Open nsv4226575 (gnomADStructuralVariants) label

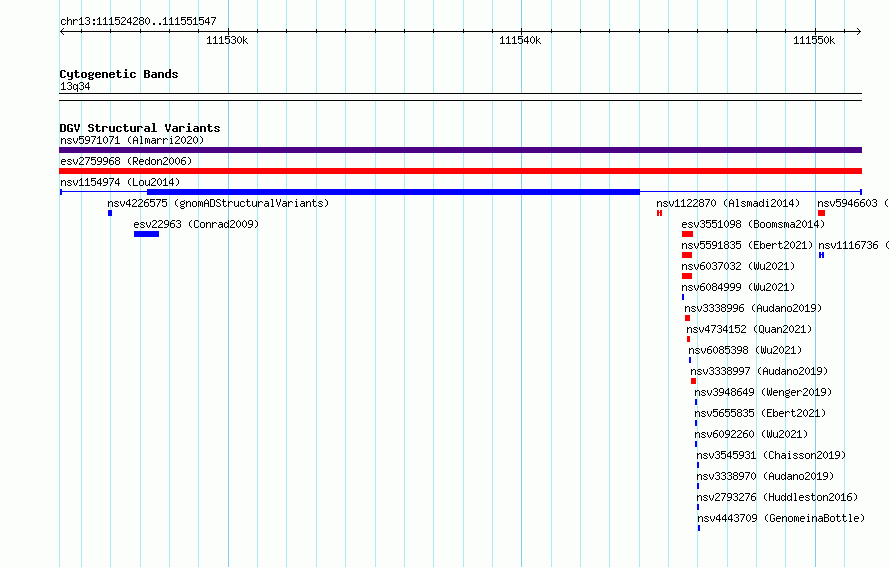click(218, 203)
